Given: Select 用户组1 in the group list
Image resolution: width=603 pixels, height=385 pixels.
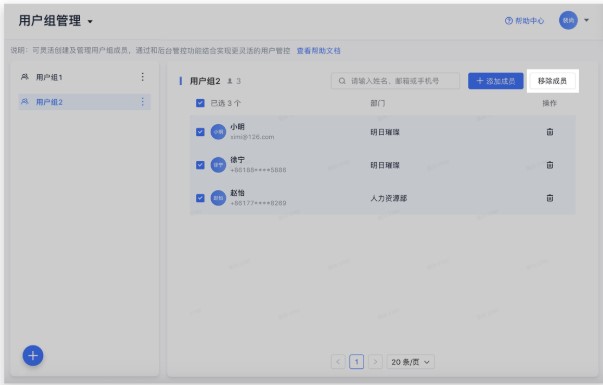Looking at the screenshot, I should pyautogui.click(x=84, y=77).
